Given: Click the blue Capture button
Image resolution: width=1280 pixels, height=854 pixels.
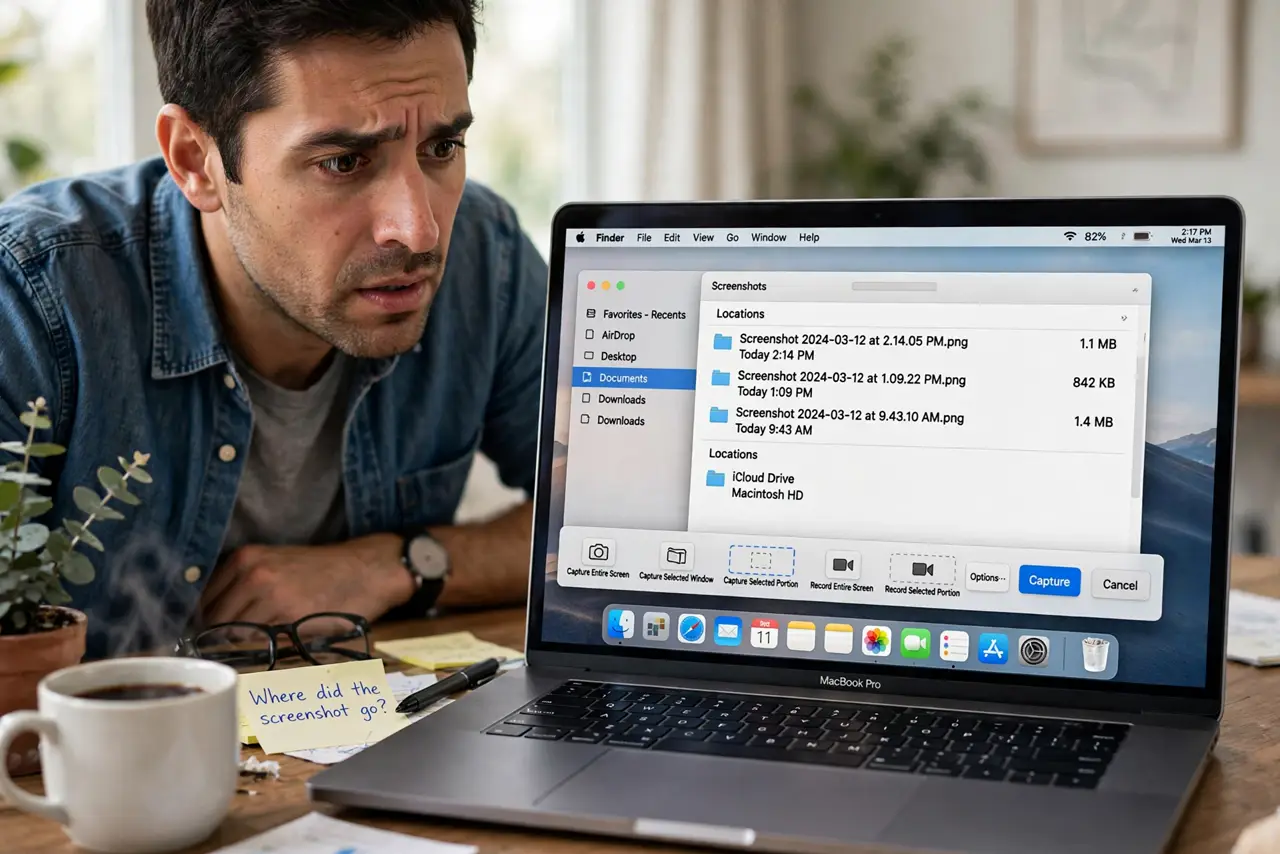Looking at the screenshot, I should (x=1049, y=581).
